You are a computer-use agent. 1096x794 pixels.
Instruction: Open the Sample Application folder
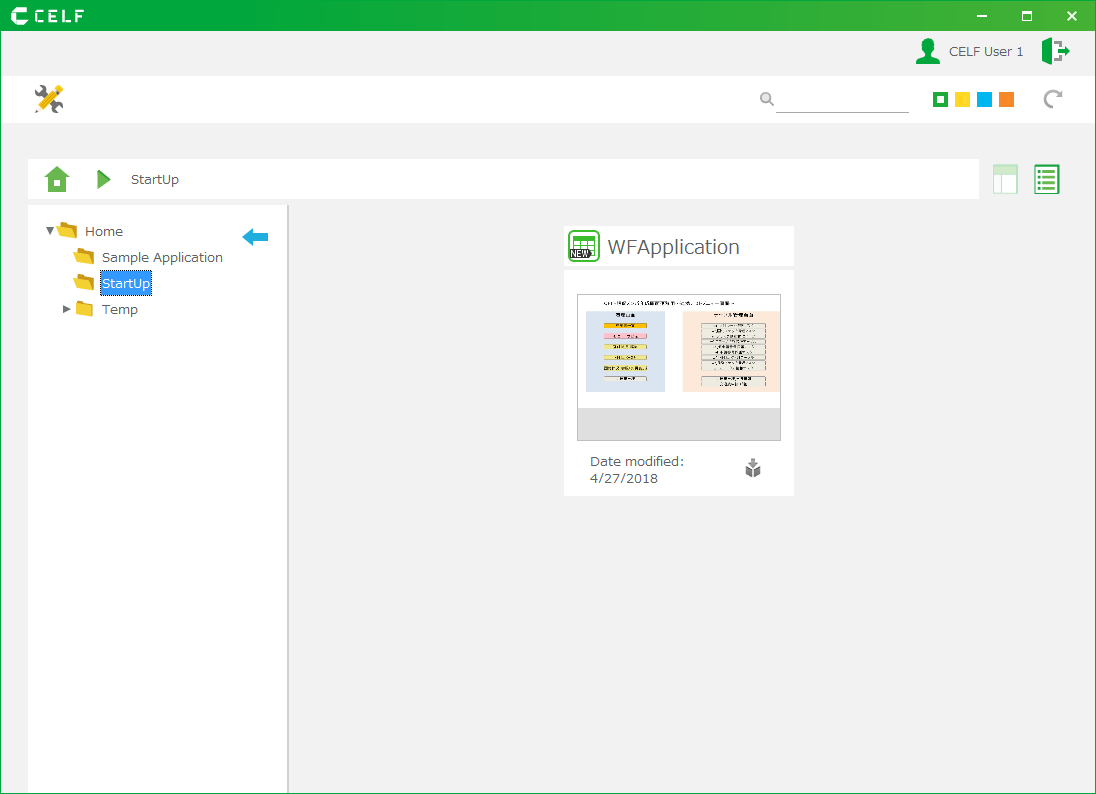point(162,257)
